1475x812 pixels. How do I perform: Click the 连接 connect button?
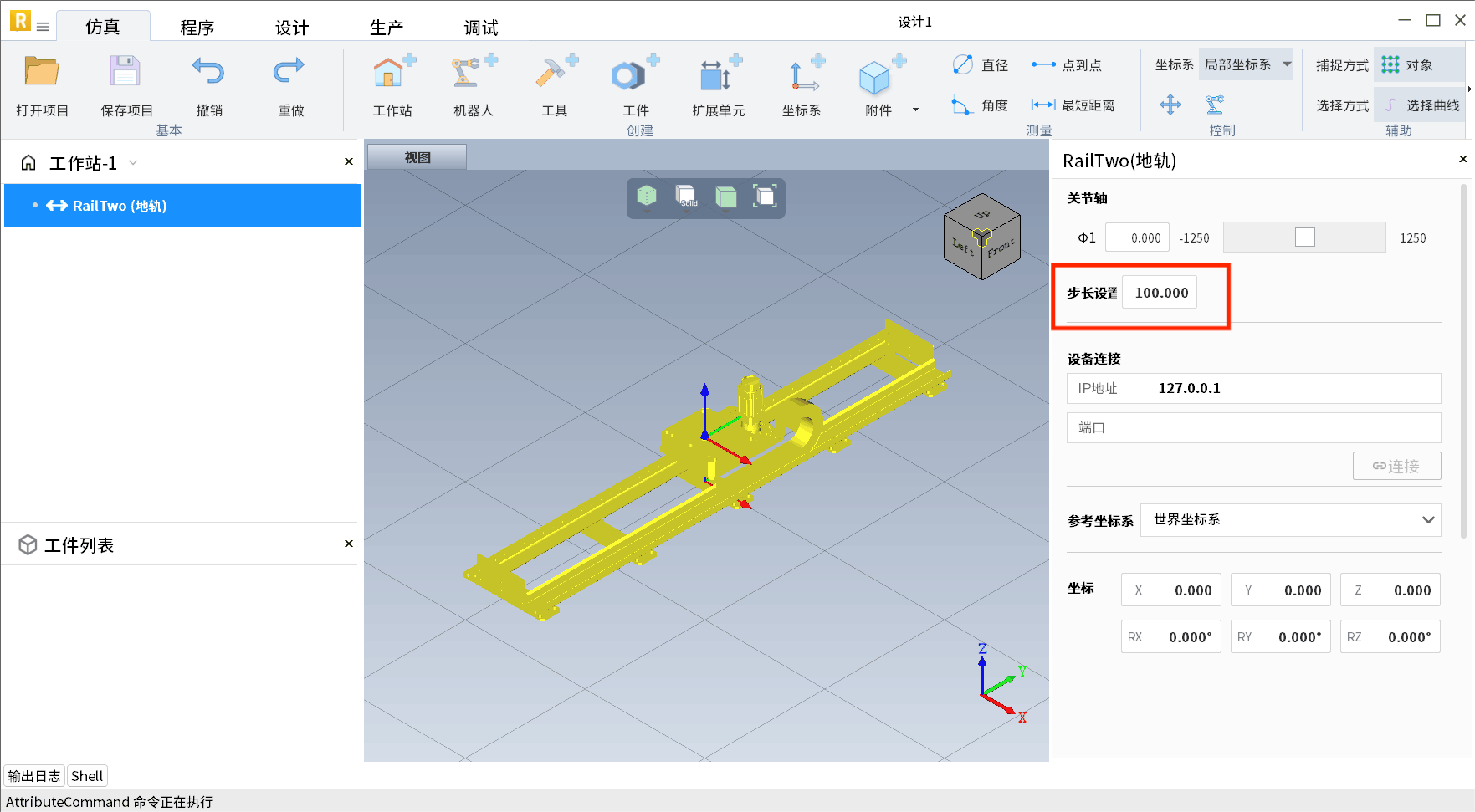point(1396,467)
